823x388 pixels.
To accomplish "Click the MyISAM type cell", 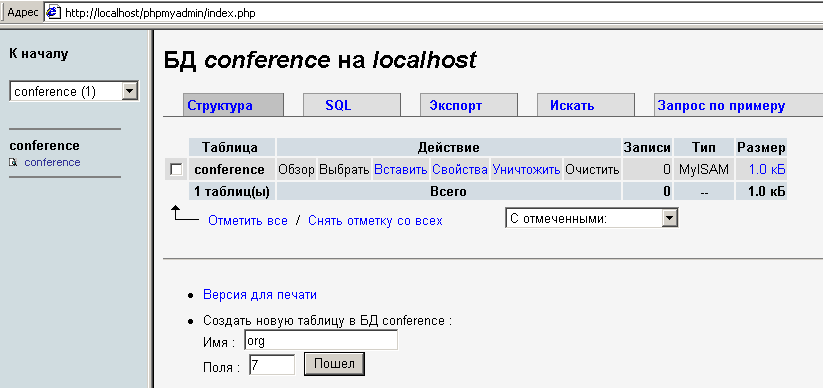I will pos(704,170).
